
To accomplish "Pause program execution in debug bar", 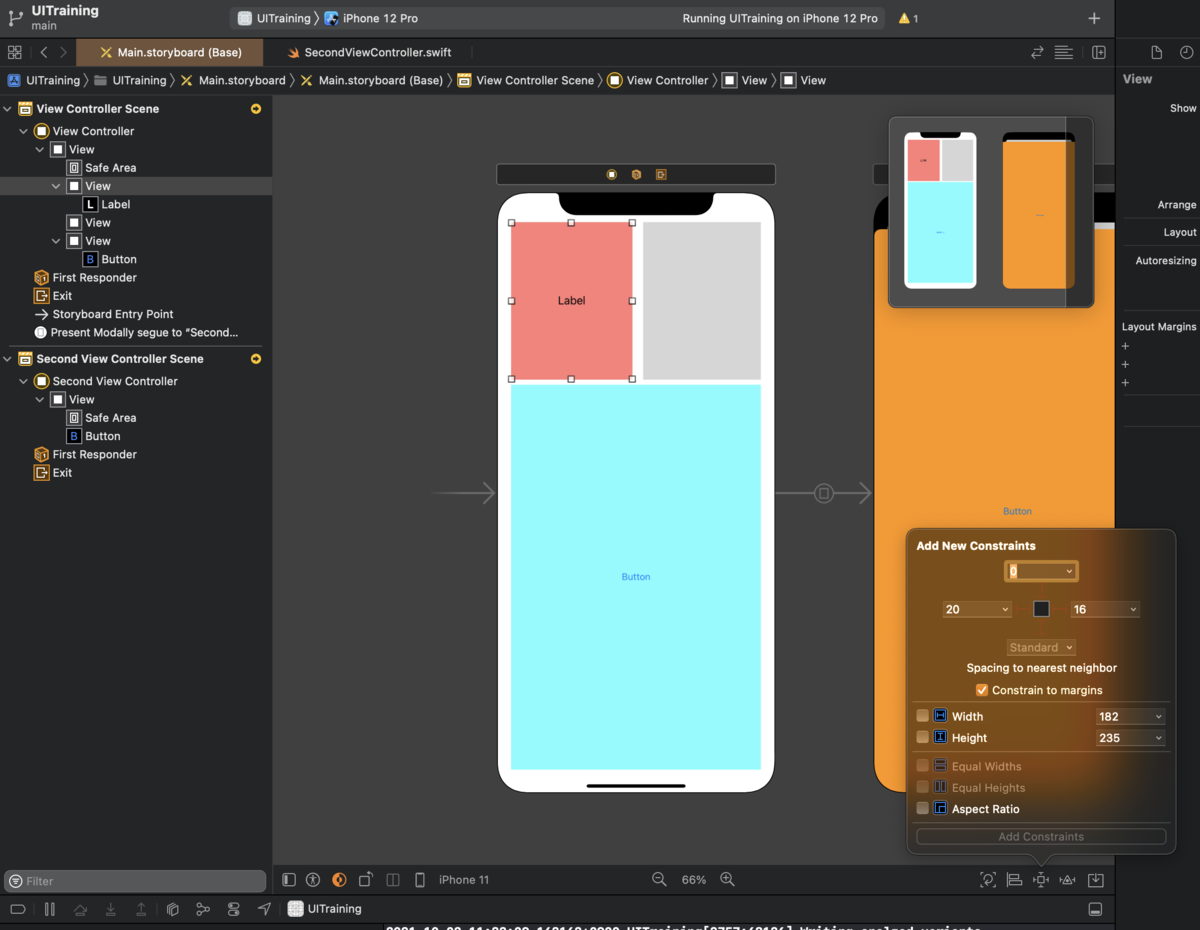I will pyautogui.click(x=49, y=909).
